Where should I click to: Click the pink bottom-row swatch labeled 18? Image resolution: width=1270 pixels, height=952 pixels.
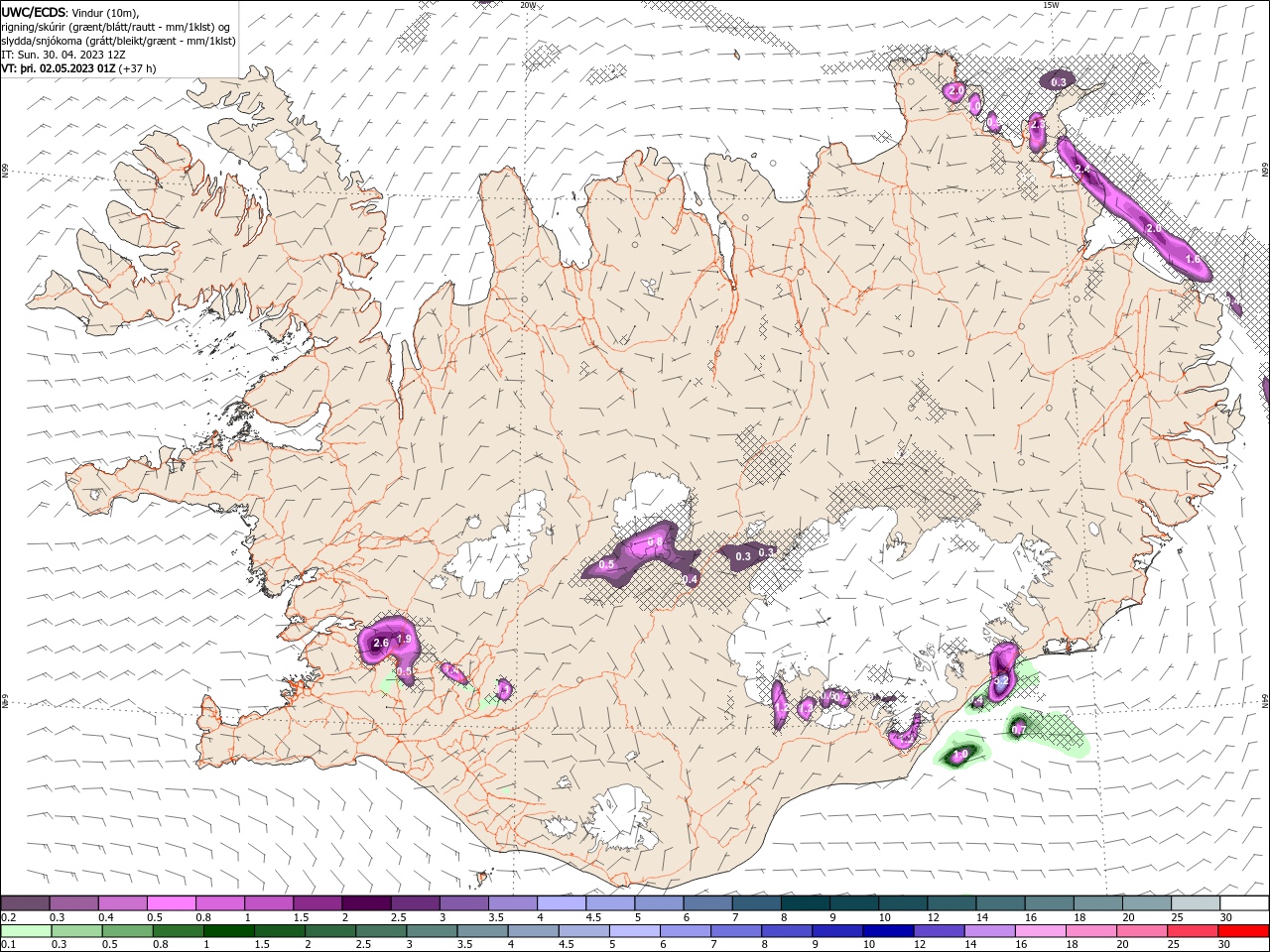pos(1091,931)
